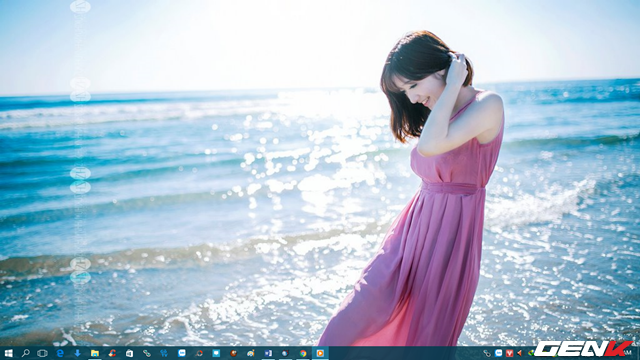640x360 pixels.
Task: Open the taskbar search magnifier
Action: [25, 353]
